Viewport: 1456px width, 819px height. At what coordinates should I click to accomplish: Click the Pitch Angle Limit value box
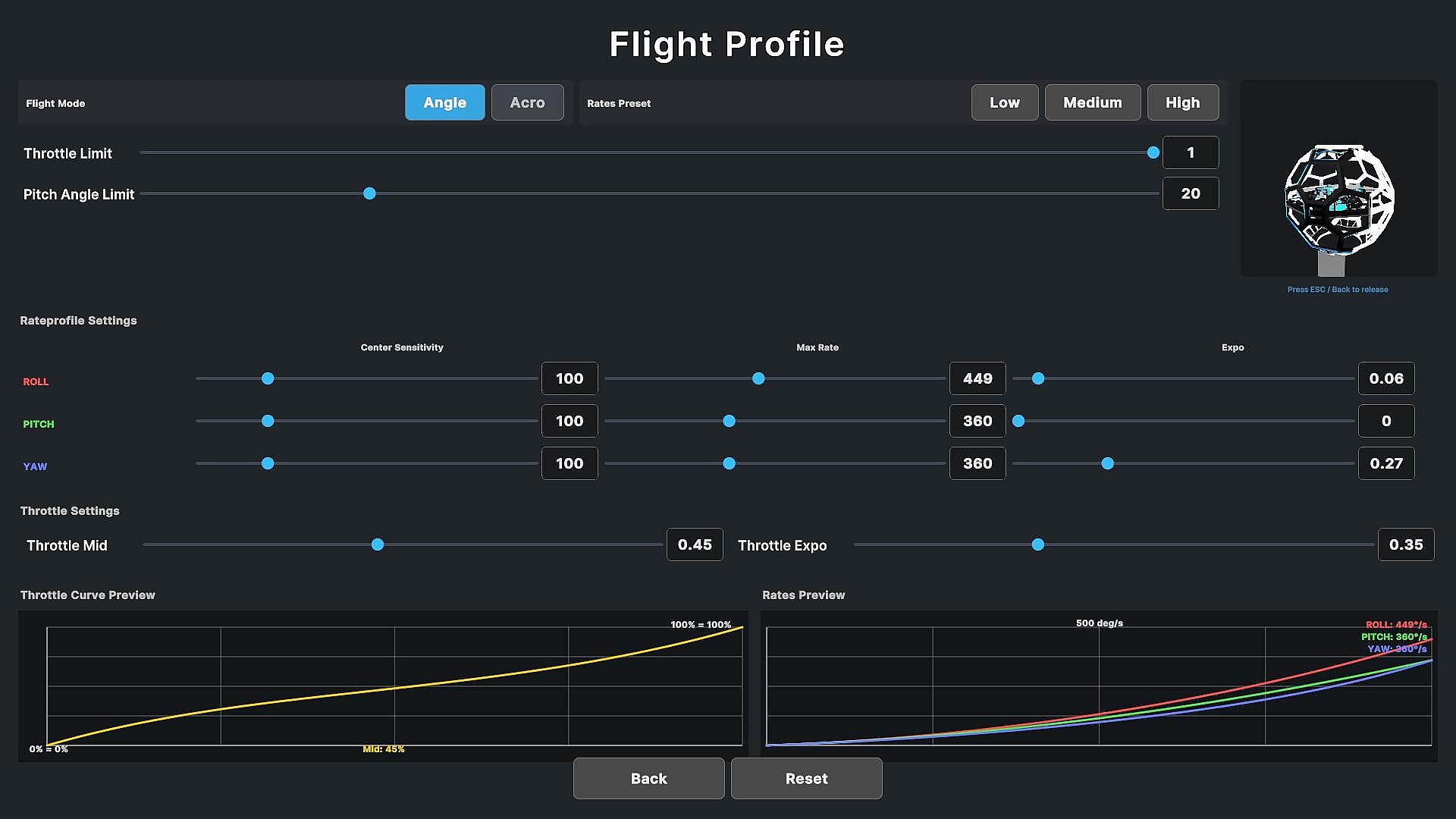tap(1191, 193)
